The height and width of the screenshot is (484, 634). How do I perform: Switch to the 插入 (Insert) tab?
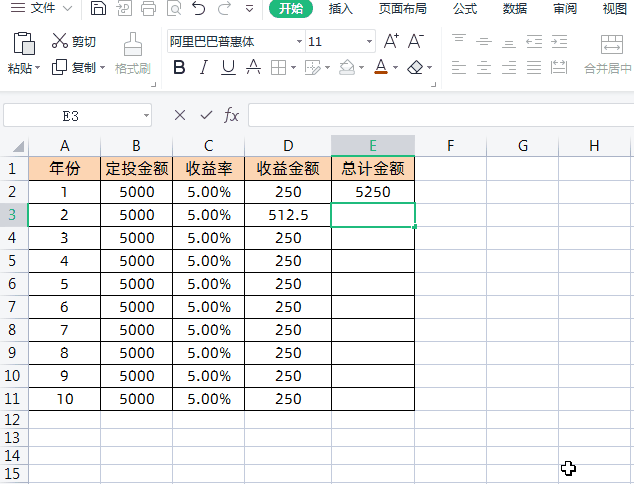coord(342,9)
